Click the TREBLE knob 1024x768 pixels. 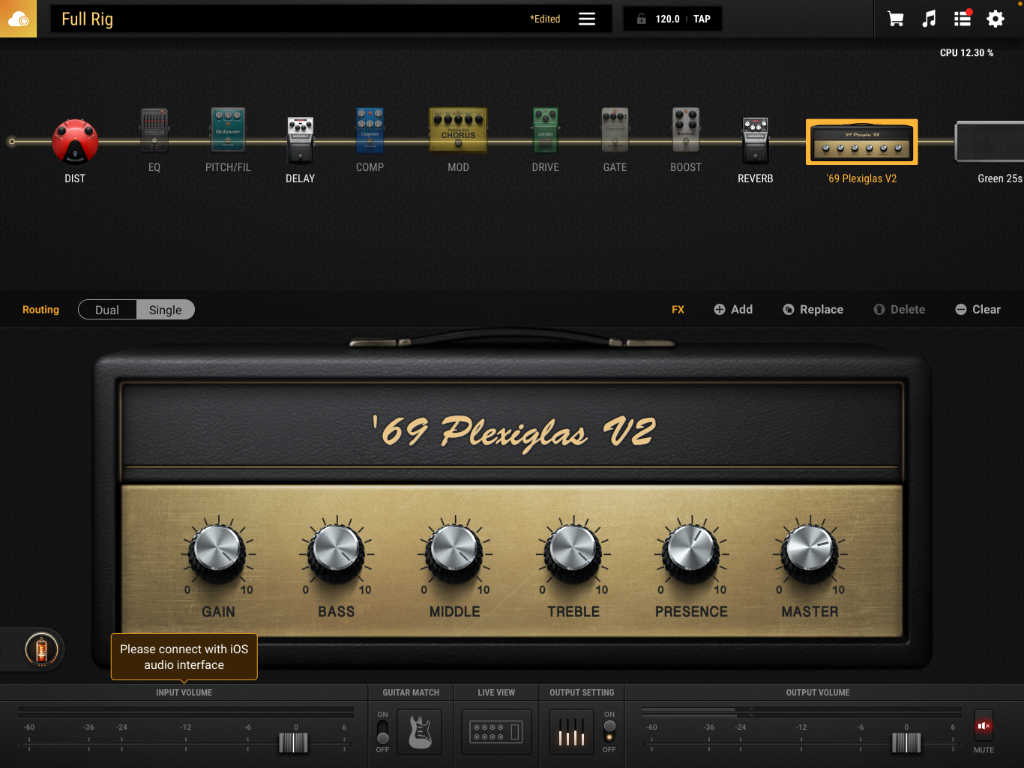573,552
